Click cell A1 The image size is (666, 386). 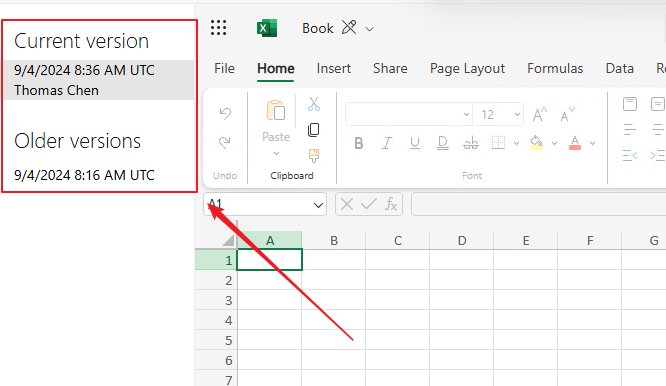click(x=270, y=260)
